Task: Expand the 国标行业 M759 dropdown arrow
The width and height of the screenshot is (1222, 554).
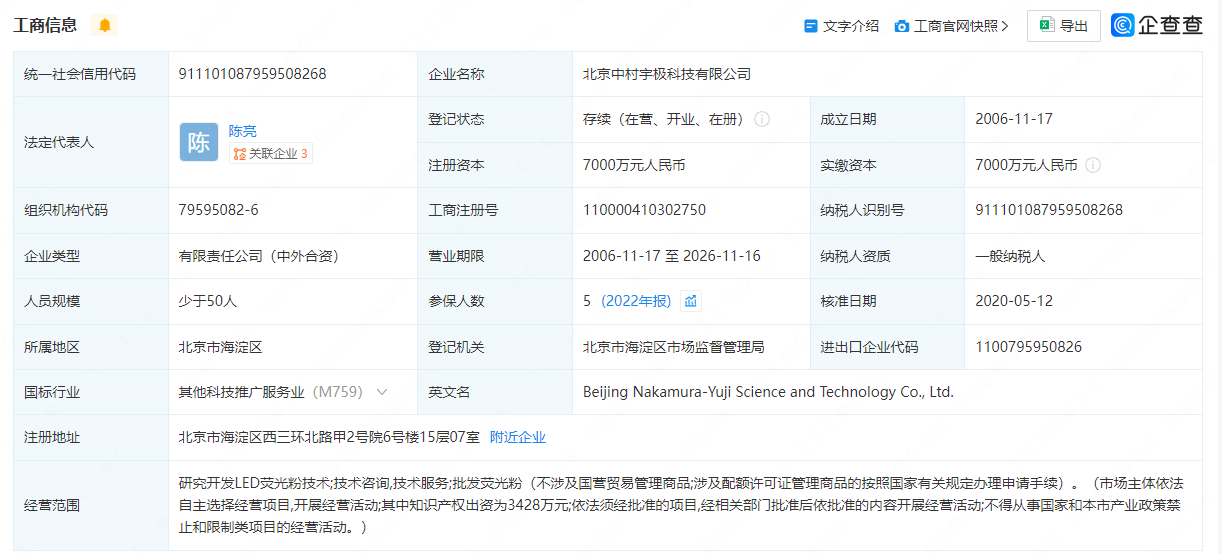Action: pyautogui.click(x=381, y=392)
